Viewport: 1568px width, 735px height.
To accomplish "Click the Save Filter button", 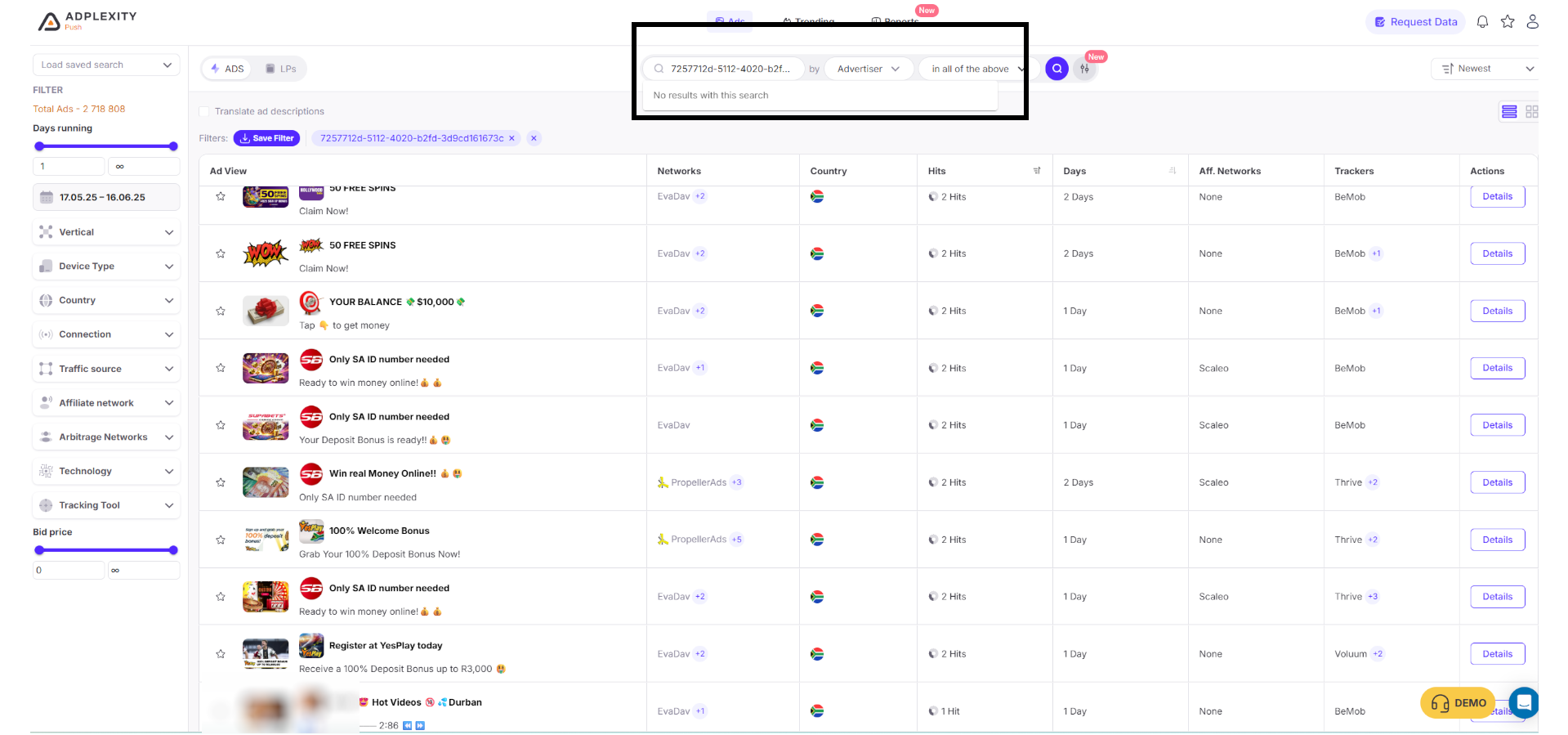I will (266, 138).
